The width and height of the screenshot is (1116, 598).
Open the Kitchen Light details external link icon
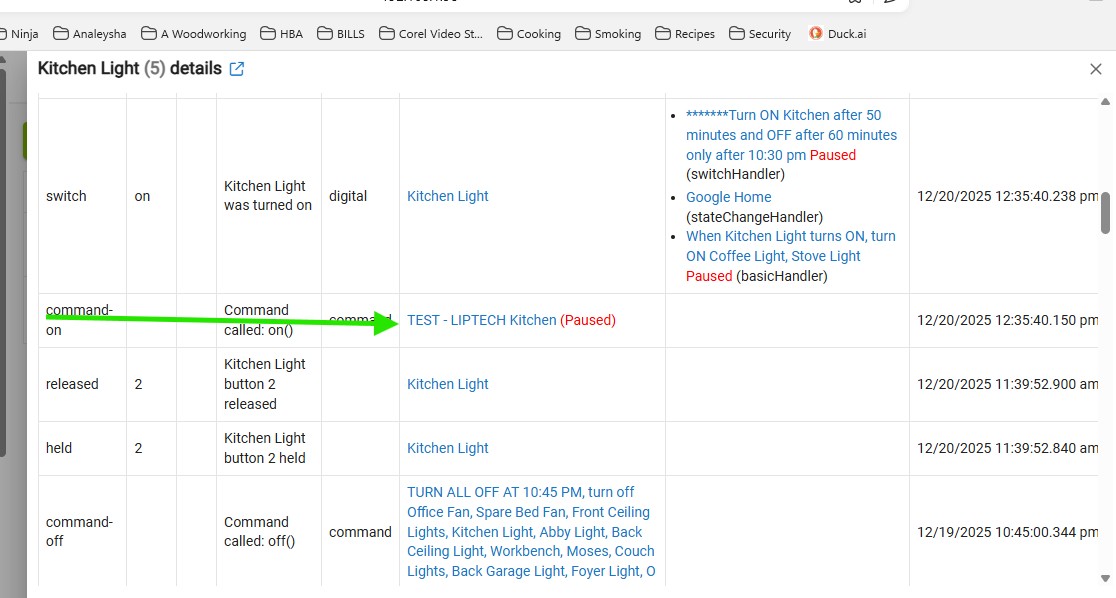237,69
